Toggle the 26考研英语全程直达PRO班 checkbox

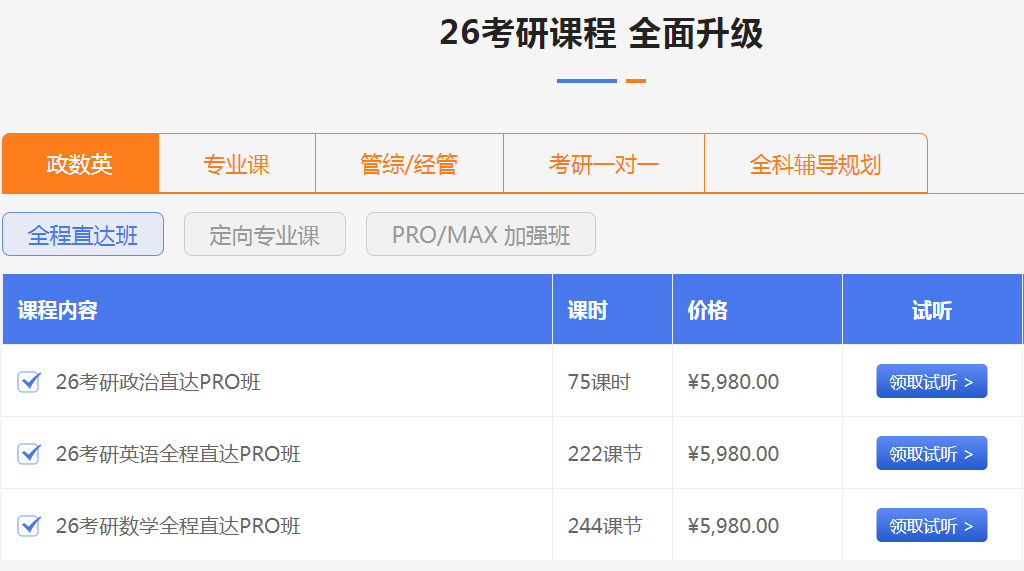[x=29, y=454]
